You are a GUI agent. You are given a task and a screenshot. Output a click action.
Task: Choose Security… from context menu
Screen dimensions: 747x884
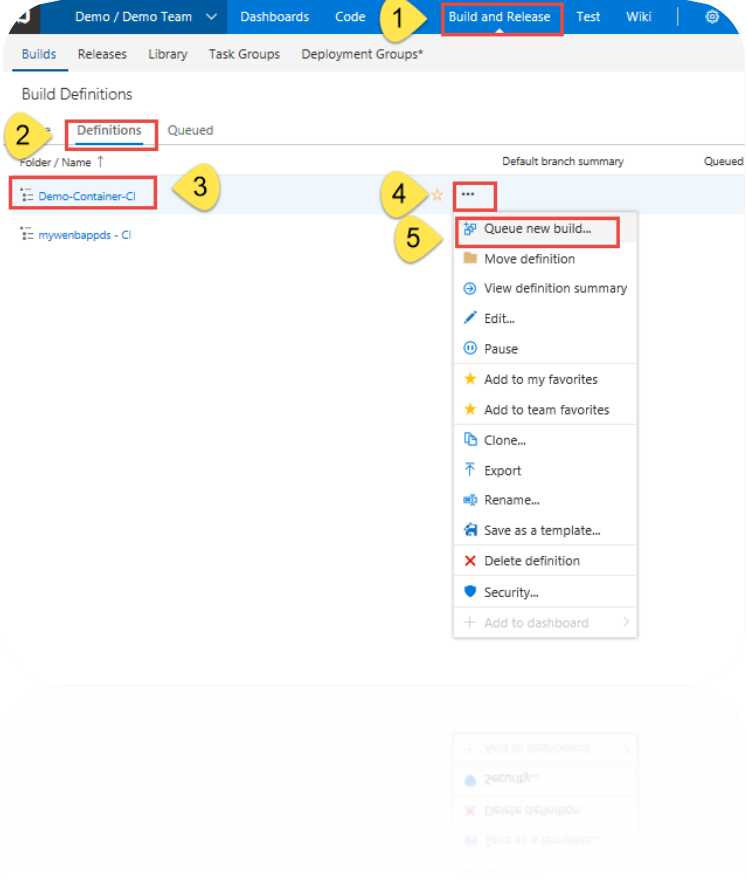[x=545, y=592]
